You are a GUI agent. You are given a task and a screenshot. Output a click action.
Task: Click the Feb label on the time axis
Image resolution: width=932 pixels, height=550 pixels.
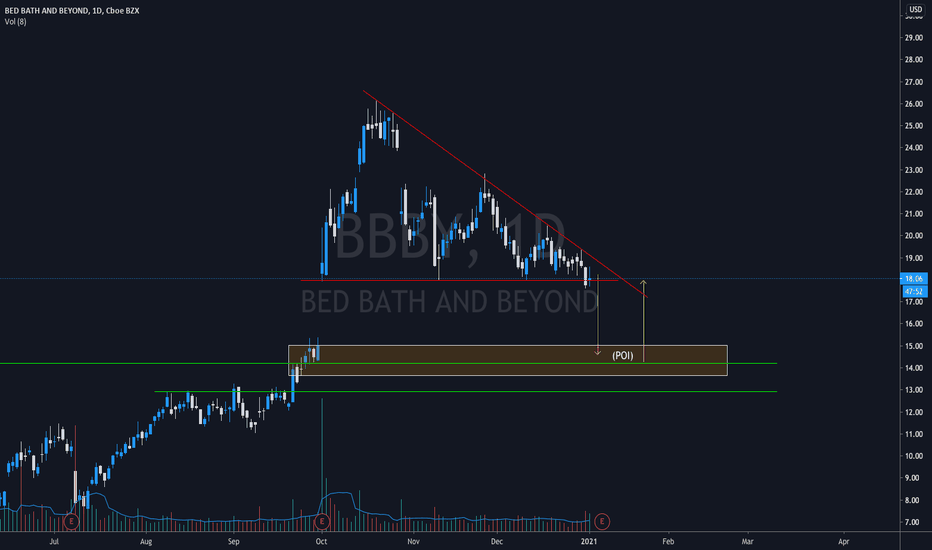[x=668, y=541]
